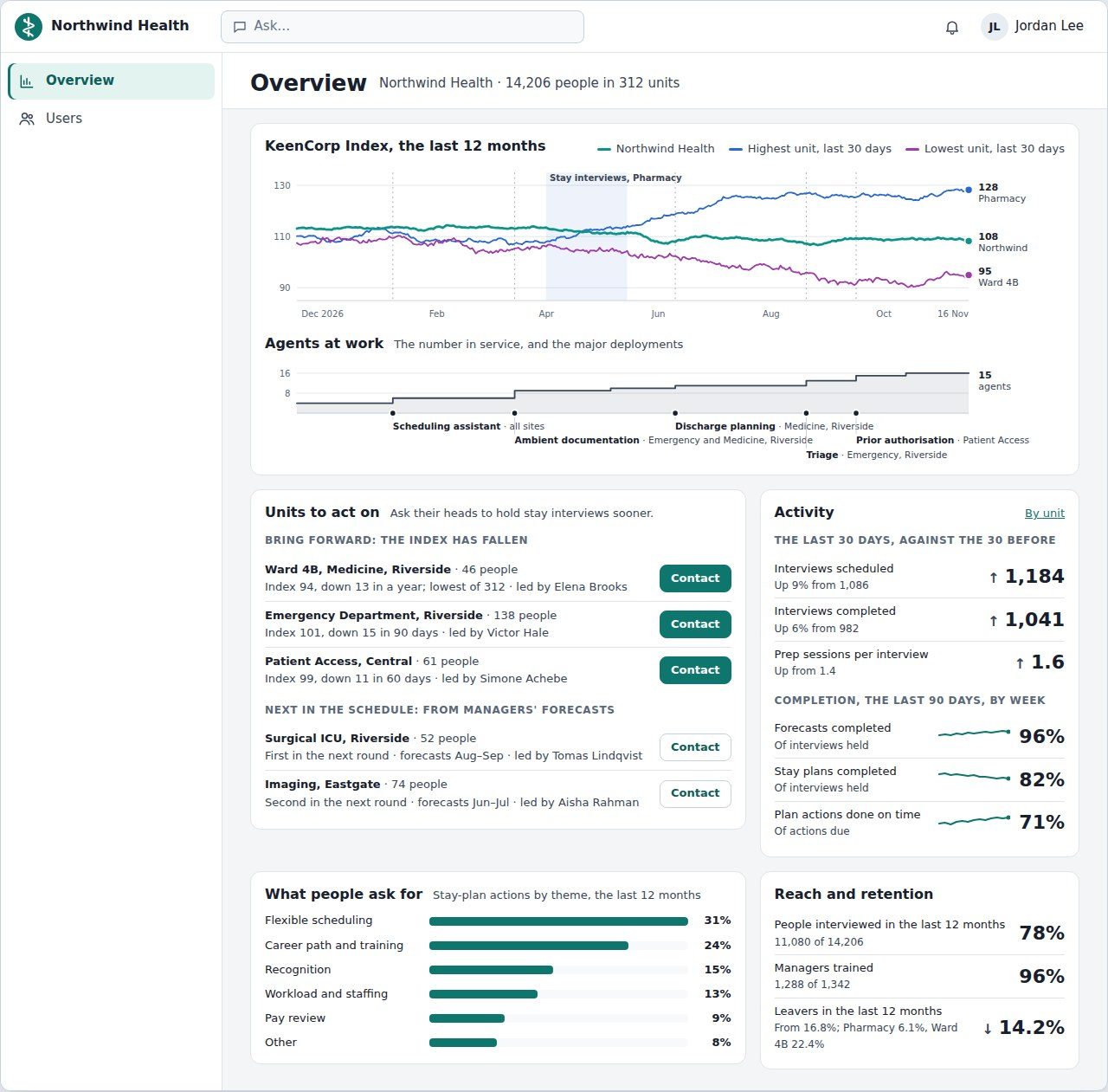Click the Flexible scheduling progress bar

pyautogui.click(x=558, y=921)
